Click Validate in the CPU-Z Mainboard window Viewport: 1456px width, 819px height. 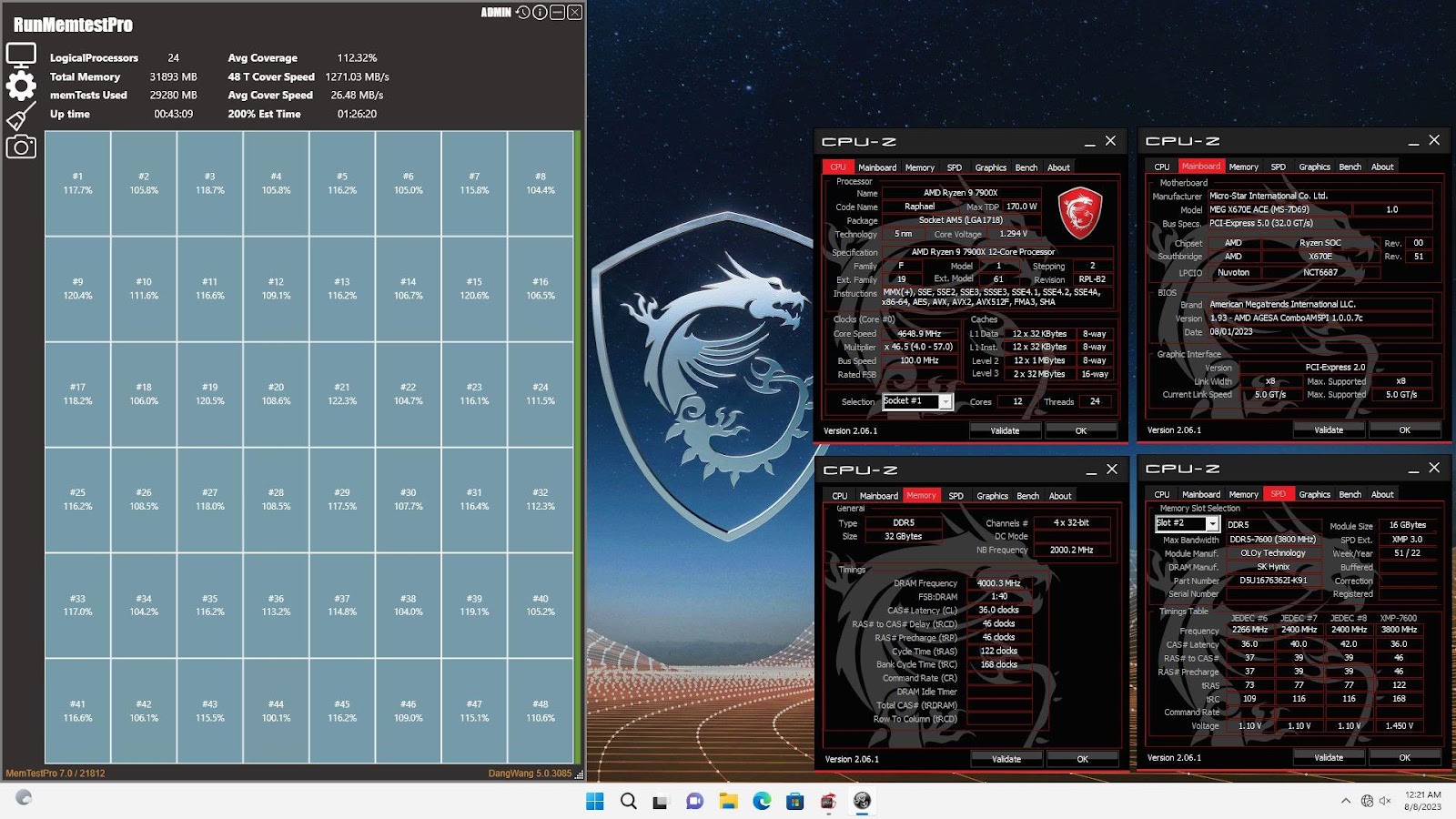[1329, 430]
